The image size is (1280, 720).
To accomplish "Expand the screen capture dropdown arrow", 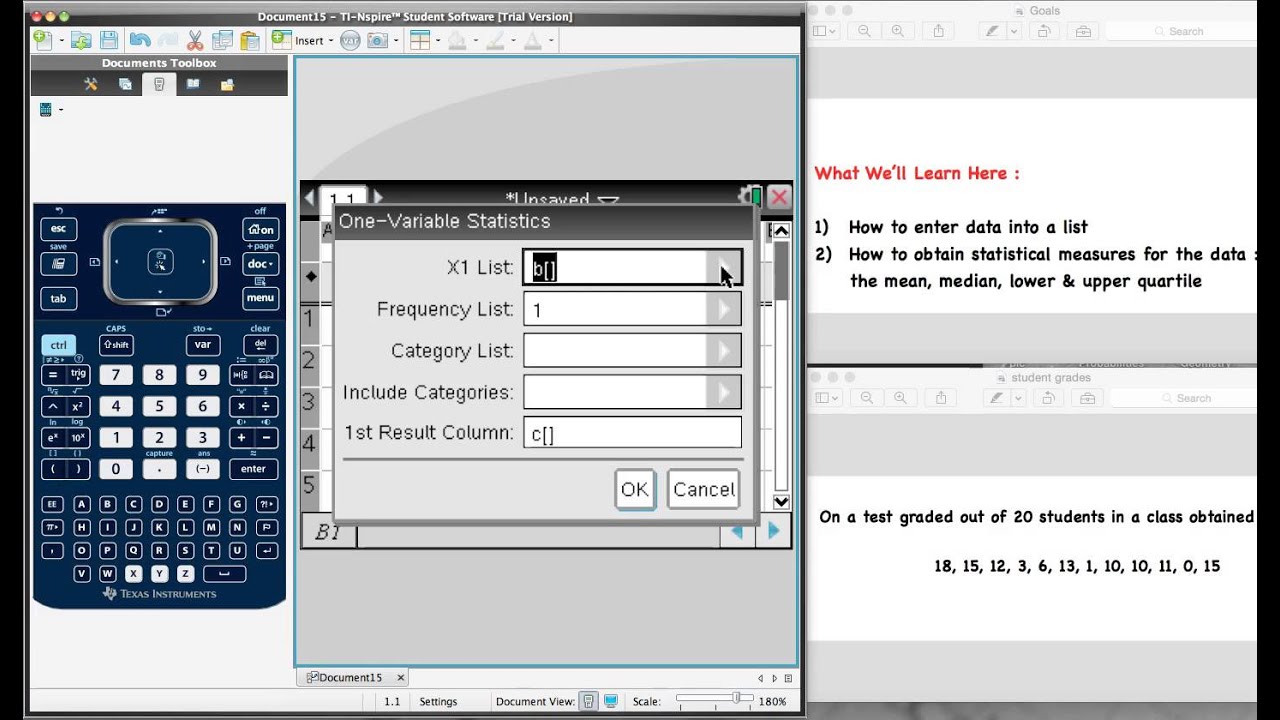I will pyautogui.click(x=396, y=41).
